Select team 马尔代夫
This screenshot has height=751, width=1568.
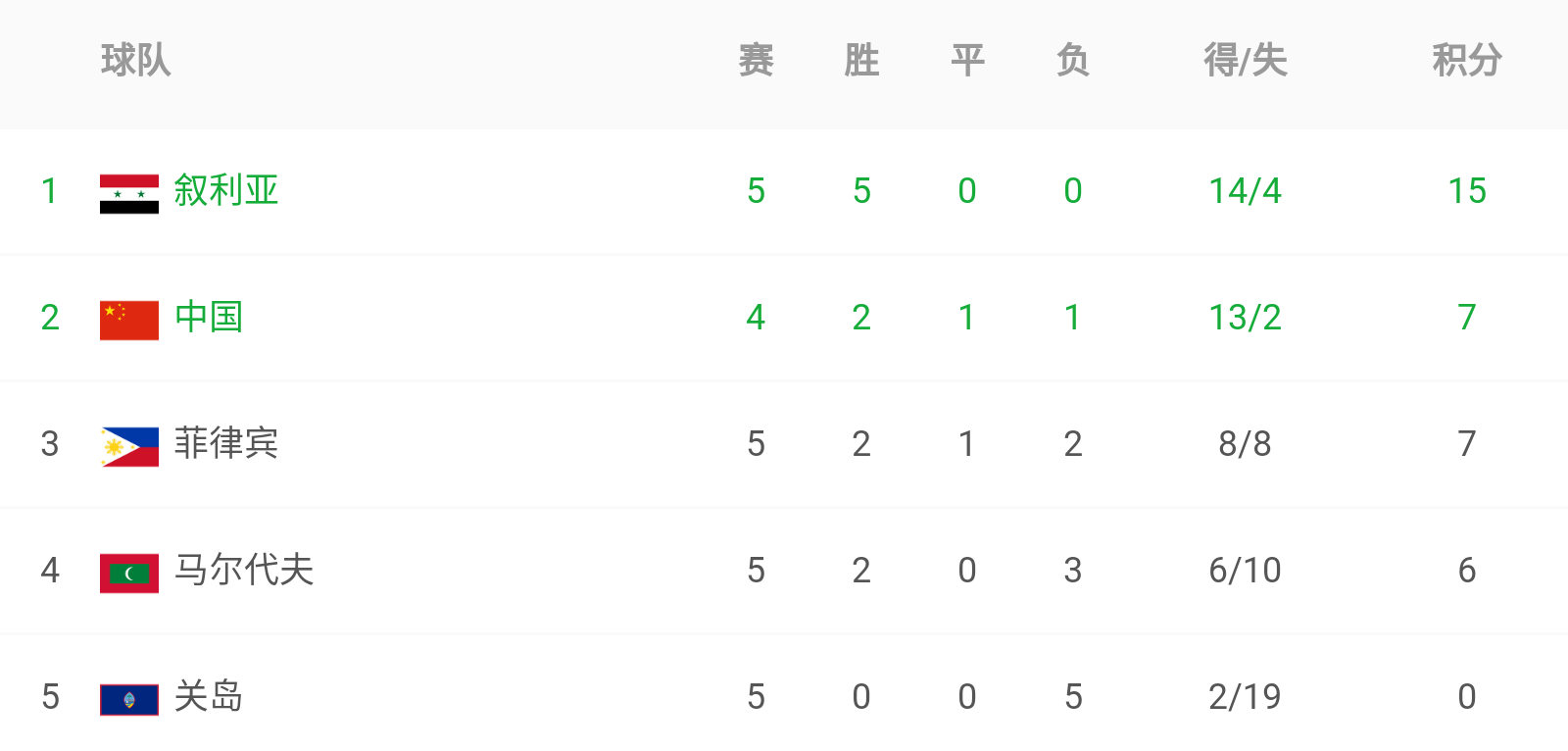tap(244, 570)
